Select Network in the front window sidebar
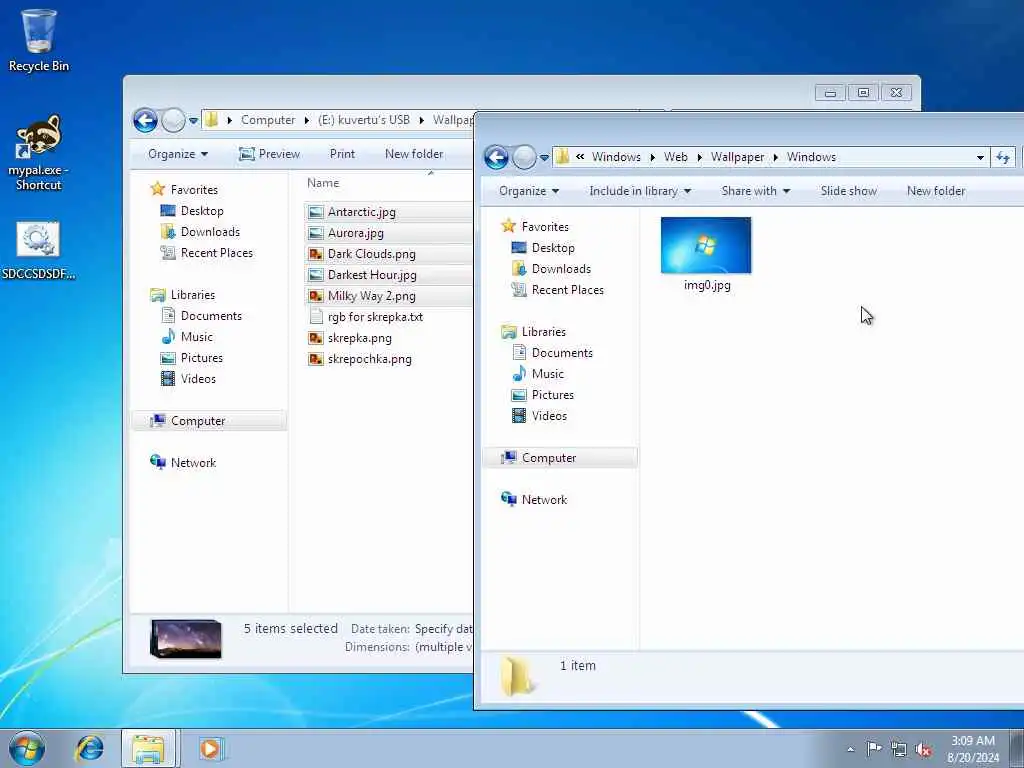Screen dimensions: 1024x768 click(x=544, y=500)
